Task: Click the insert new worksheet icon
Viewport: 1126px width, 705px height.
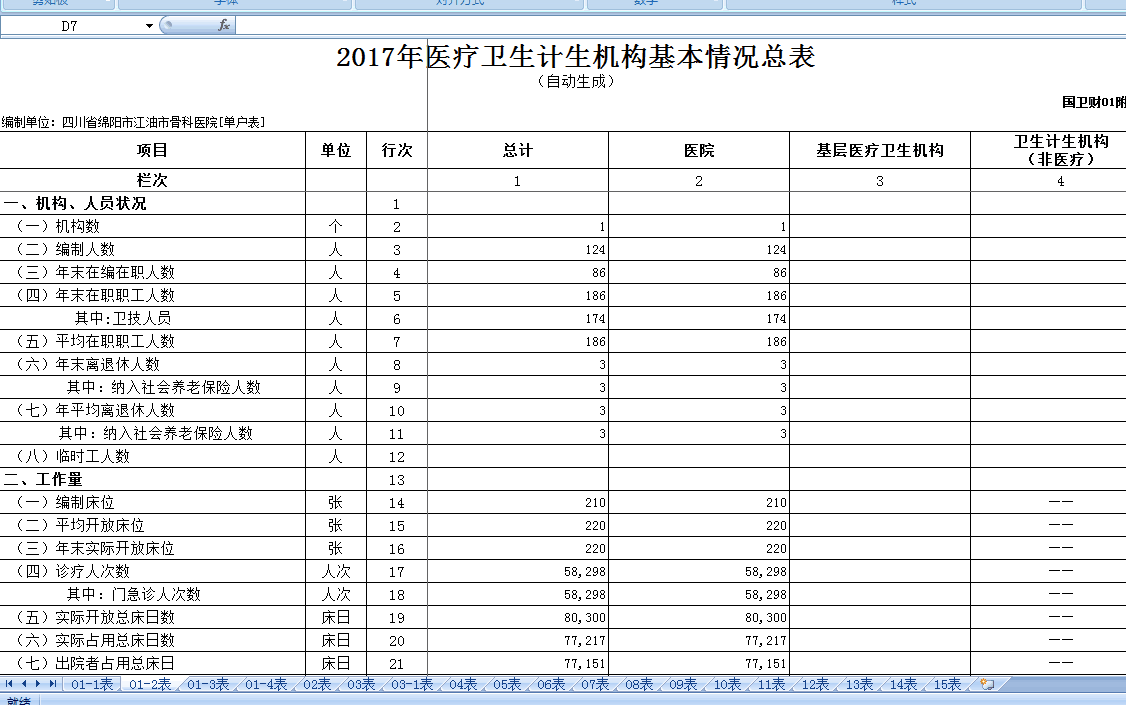Action: pos(987,684)
